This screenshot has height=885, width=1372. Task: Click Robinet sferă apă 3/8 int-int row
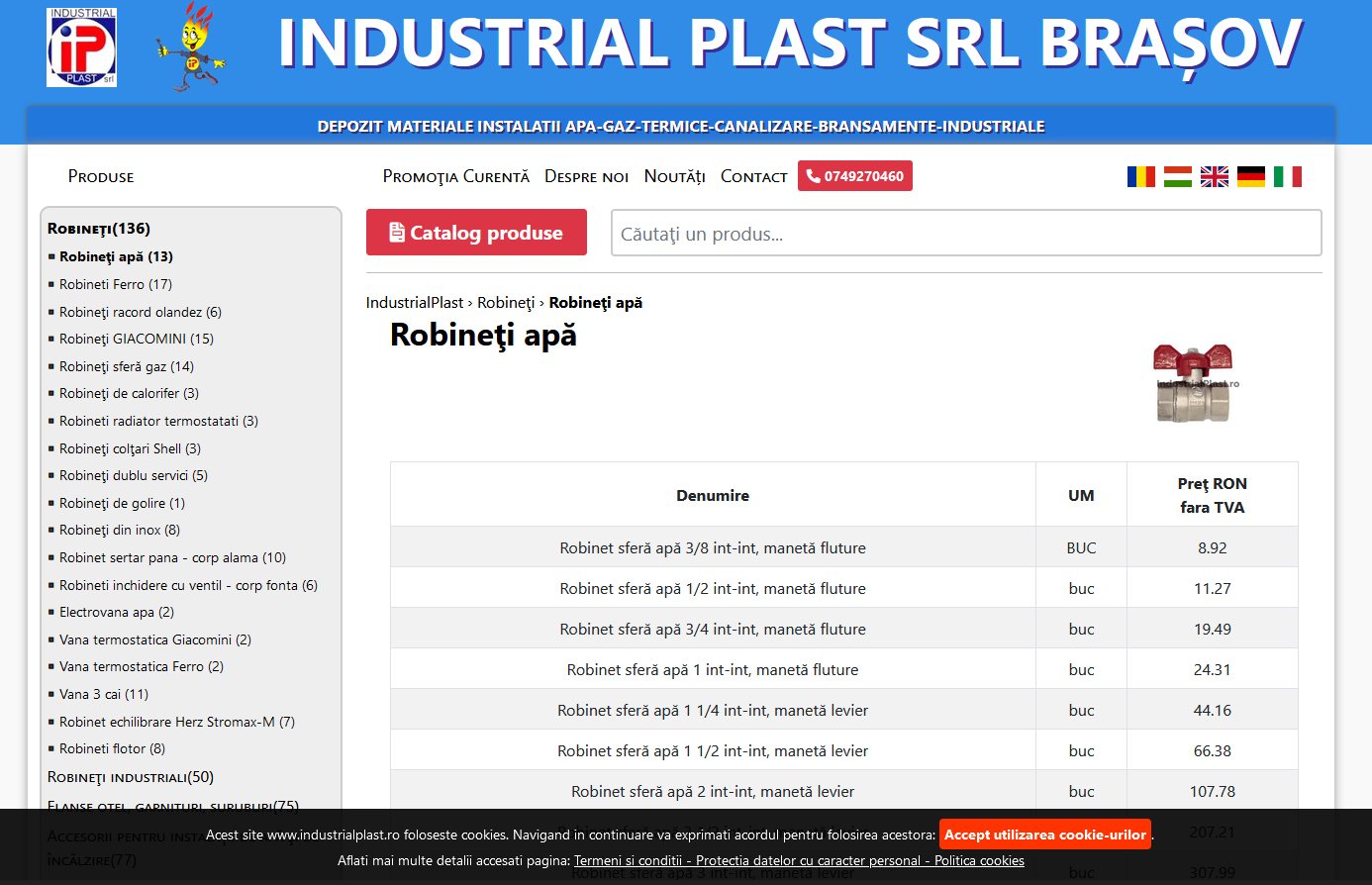(844, 547)
